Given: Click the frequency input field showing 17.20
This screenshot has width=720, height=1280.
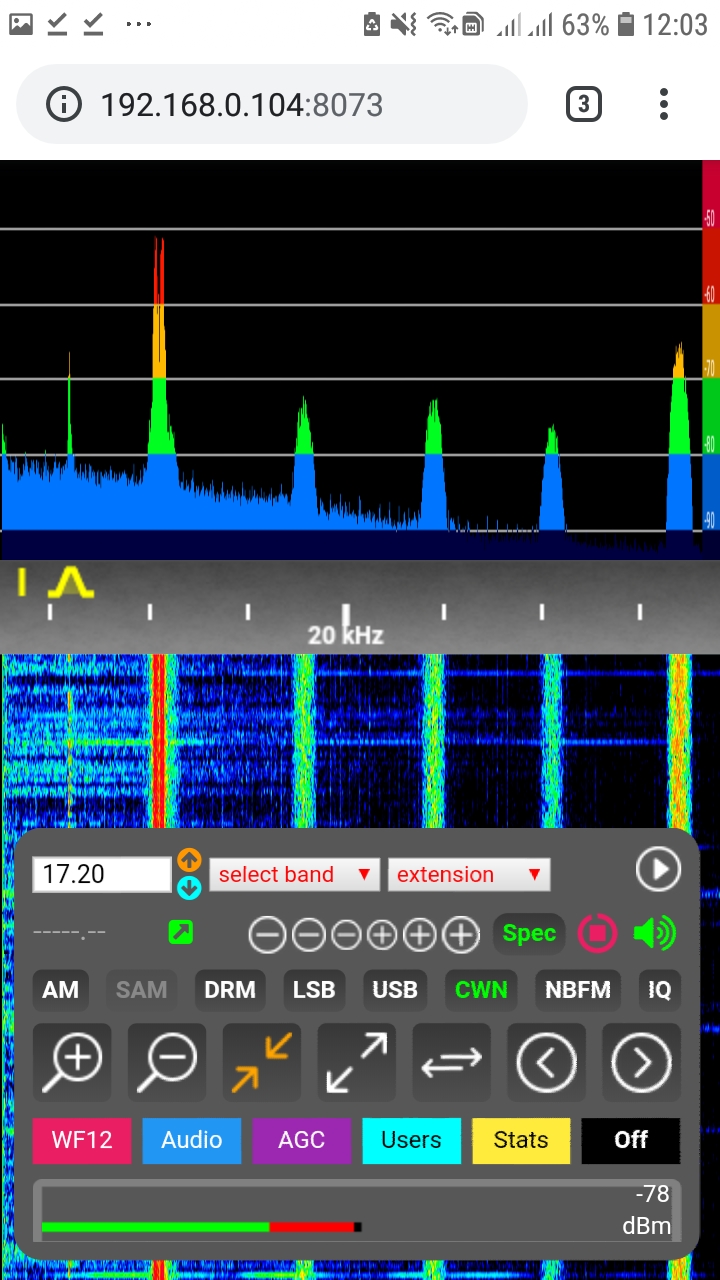Looking at the screenshot, I should tap(102, 875).
